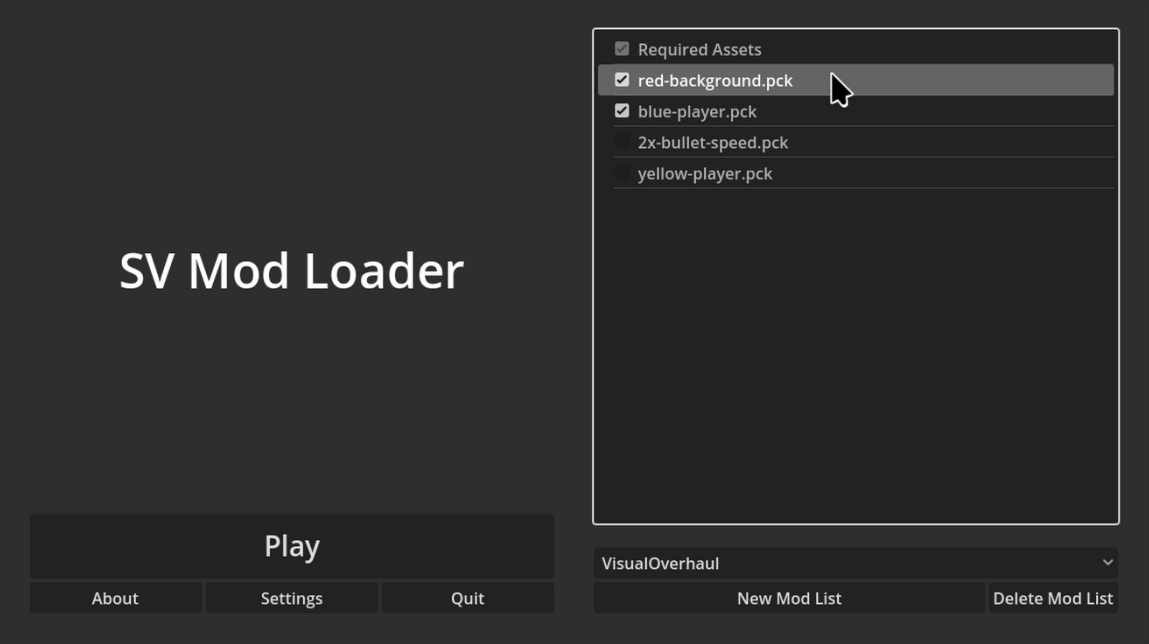The width and height of the screenshot is (1149, 644).
Task: Click the SV Mod Loader title
Action: 292,271
